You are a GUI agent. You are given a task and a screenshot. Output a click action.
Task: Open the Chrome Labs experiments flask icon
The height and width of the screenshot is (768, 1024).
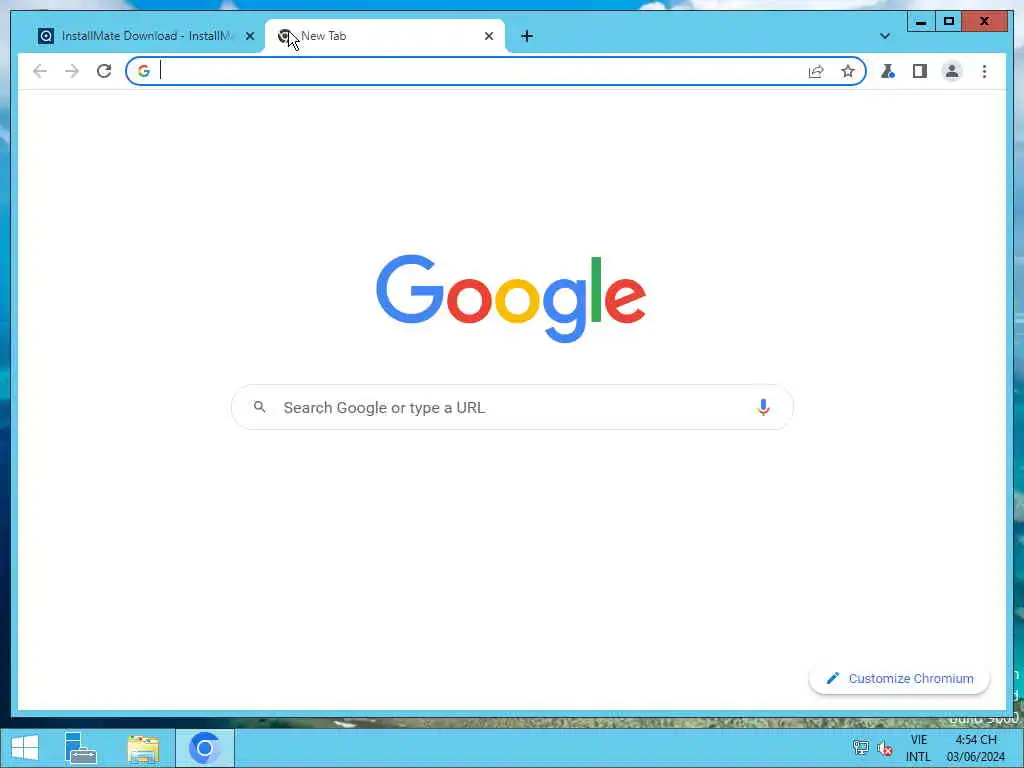click(888, 71)
